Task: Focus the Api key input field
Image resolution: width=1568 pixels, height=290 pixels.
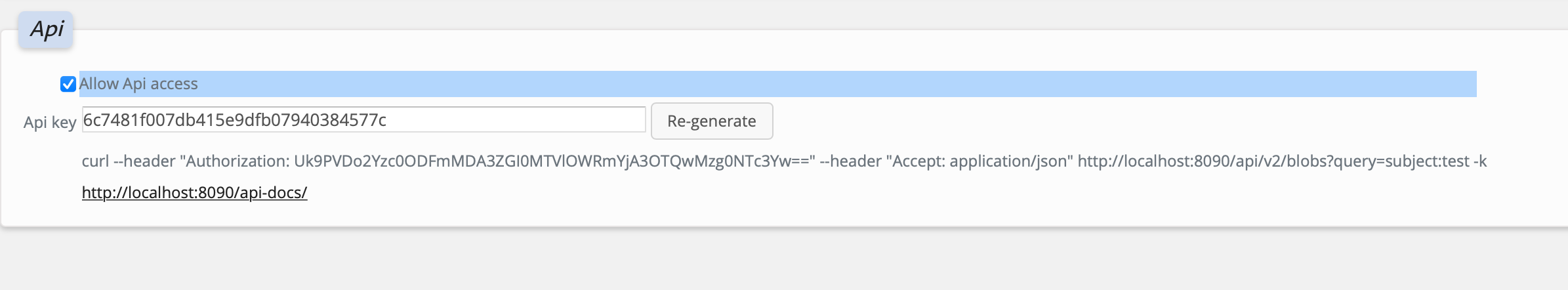Action: [x=364, y=119]
